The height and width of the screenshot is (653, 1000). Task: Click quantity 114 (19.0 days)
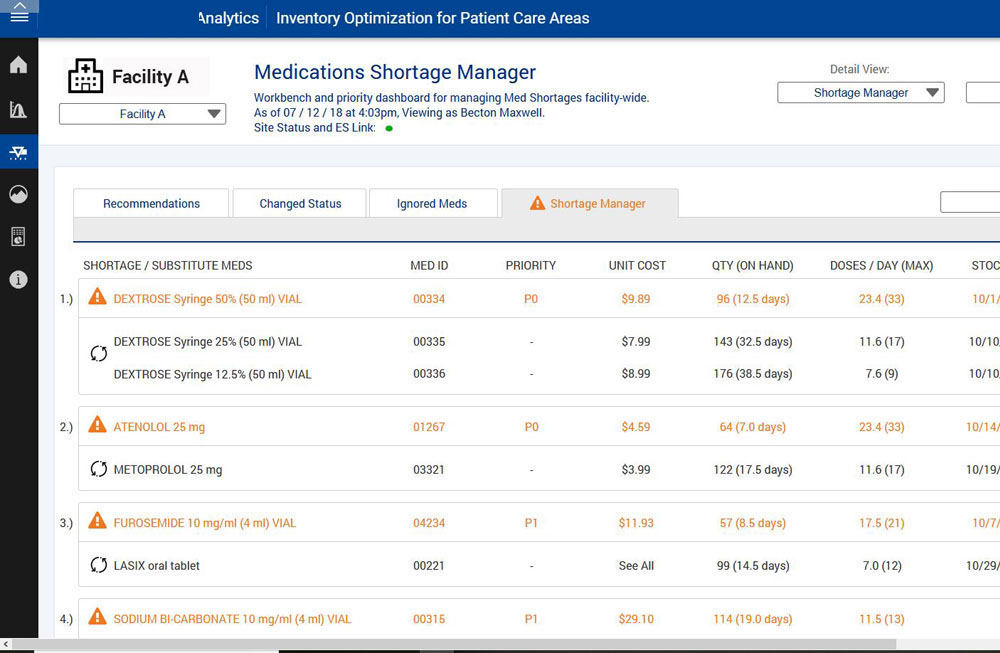click(753, 619)
